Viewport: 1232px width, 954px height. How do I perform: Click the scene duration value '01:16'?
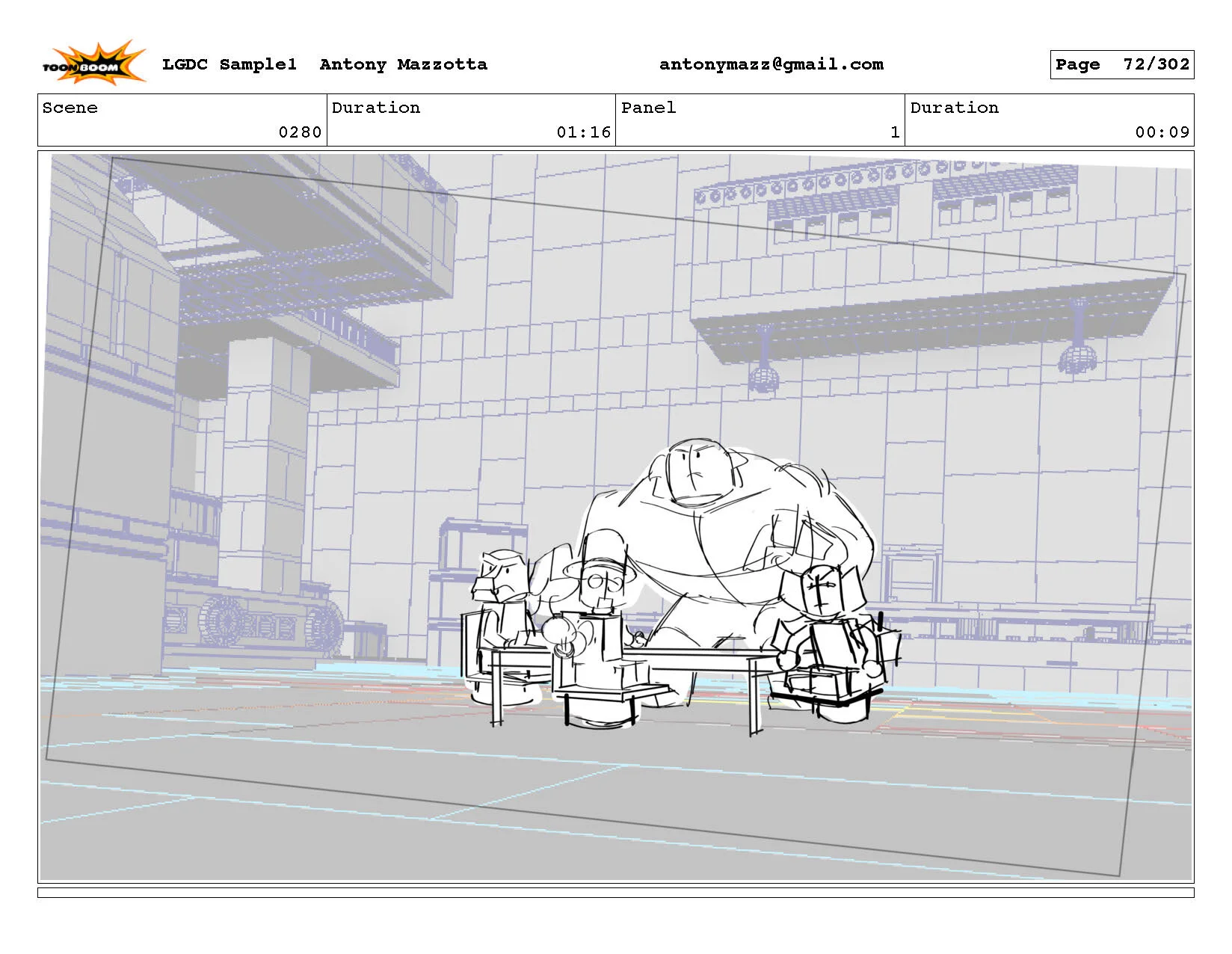tap(584, 132)
